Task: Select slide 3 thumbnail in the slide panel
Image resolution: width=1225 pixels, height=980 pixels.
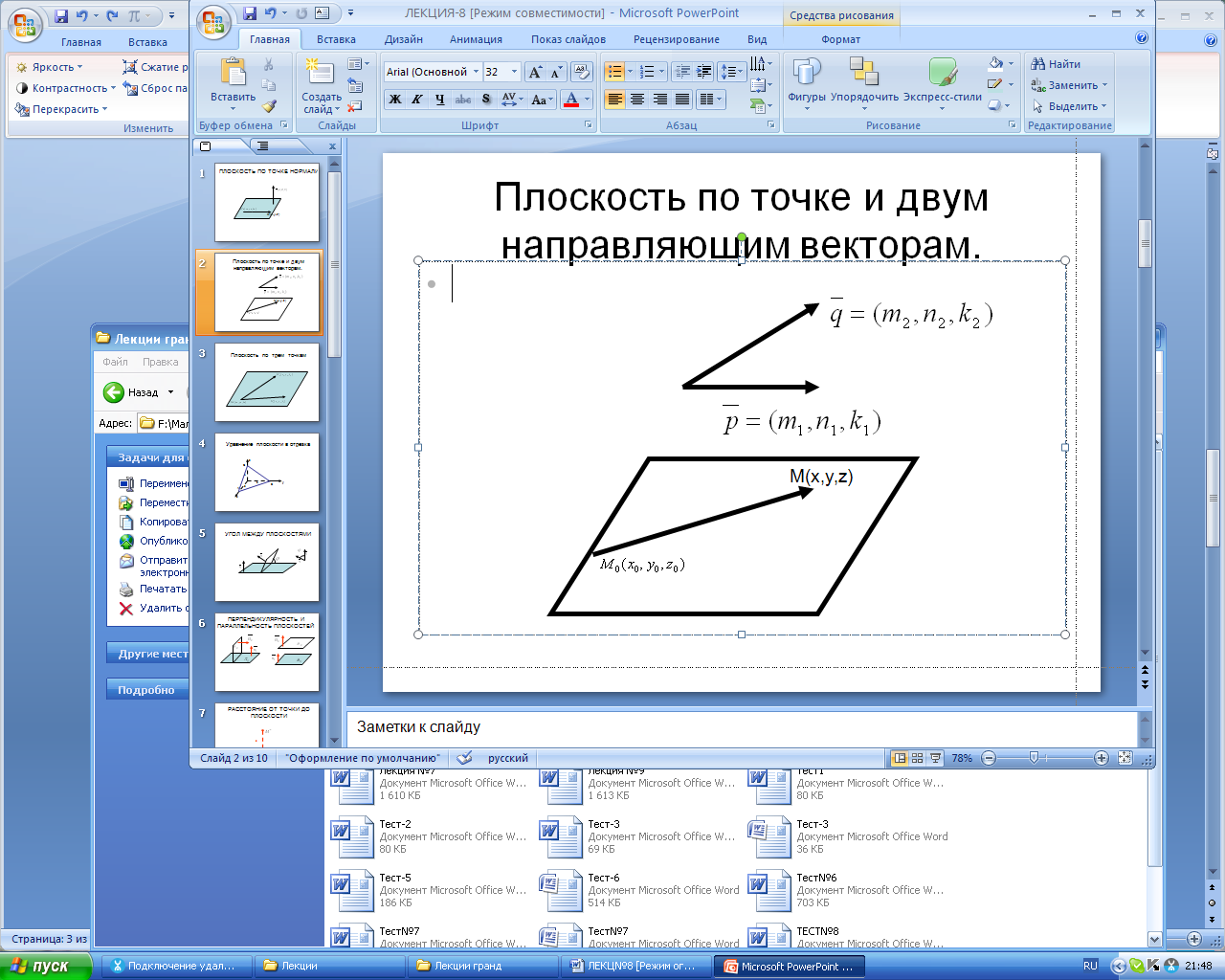Action: click(267, 383)
